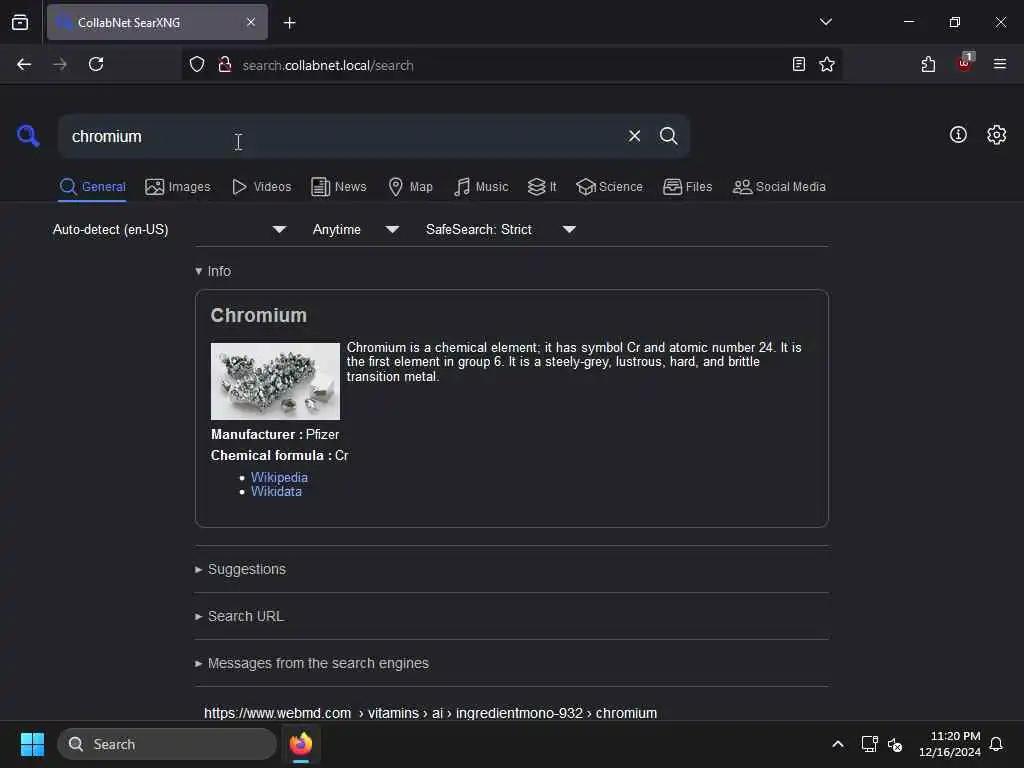Viewport: 1024px width, 768px height.
Task: Expand the Suggestions section
Action: pyautogui.click(x=240, y=569)
